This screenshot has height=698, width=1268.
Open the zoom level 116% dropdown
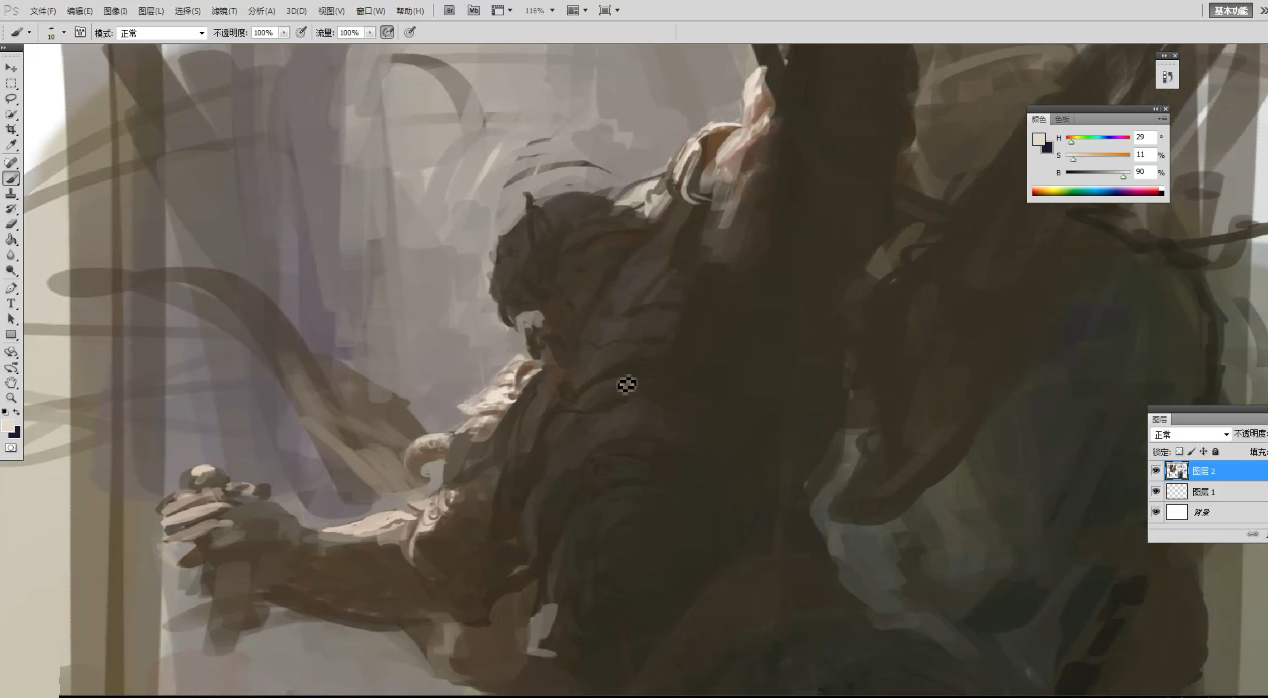[x=540, y=10]
